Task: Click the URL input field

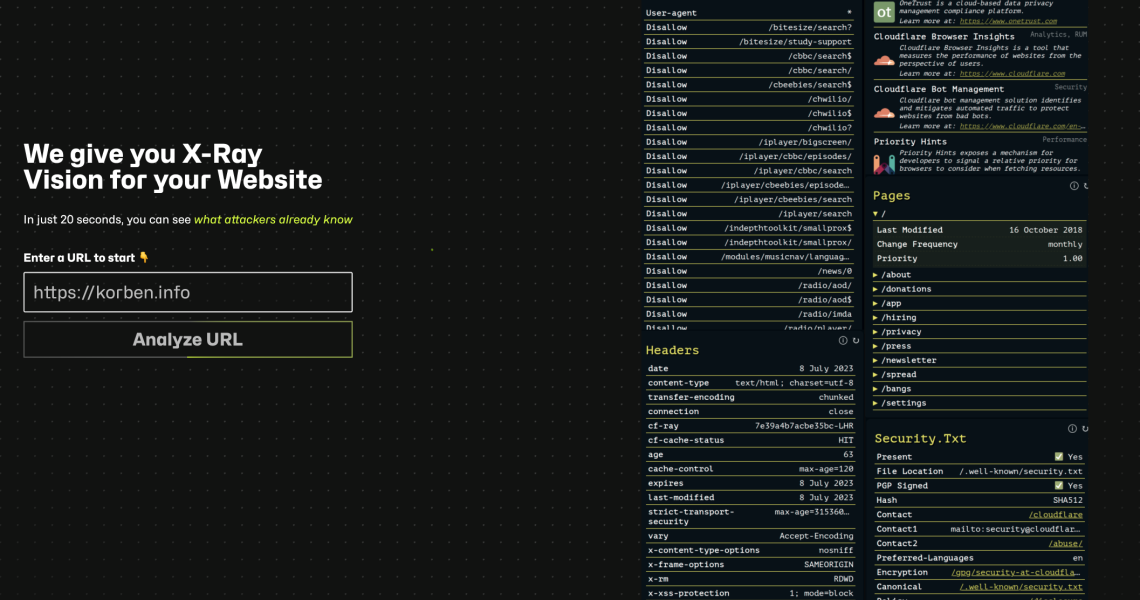Action: click(x=188, y=292)
